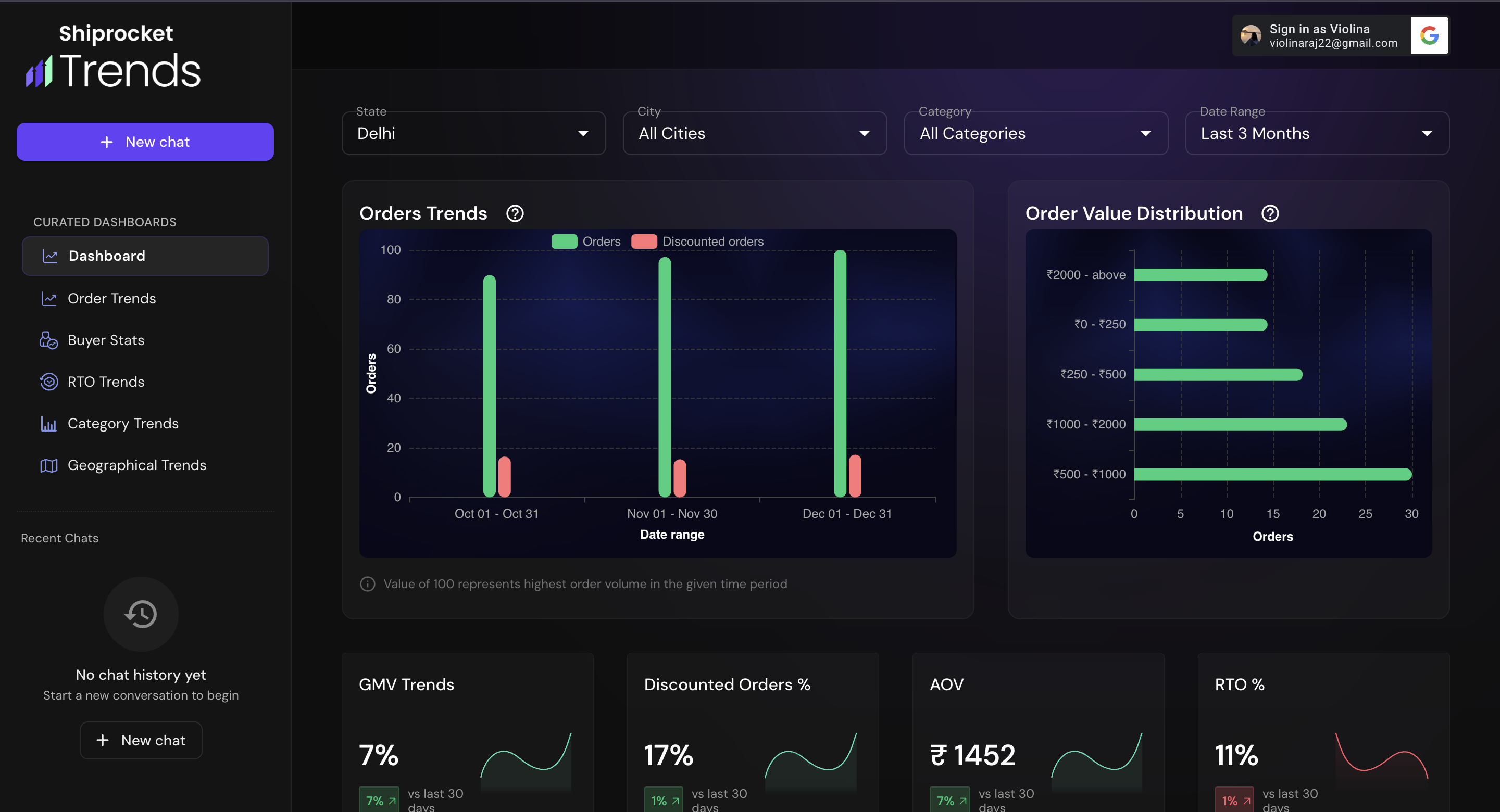Select Recent Chats section header
The height and width of the screenshot is (812, 1500).
tap(59, 538)
